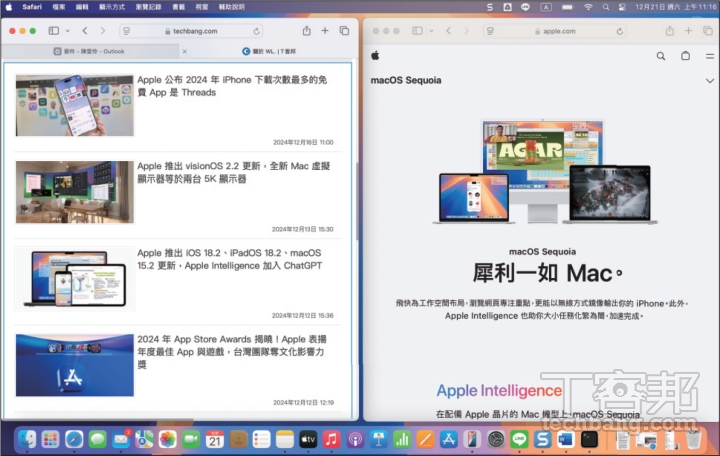Click iPhone Threads article thumbnail
Screen dimensions: 720x456
click(75, 105)
